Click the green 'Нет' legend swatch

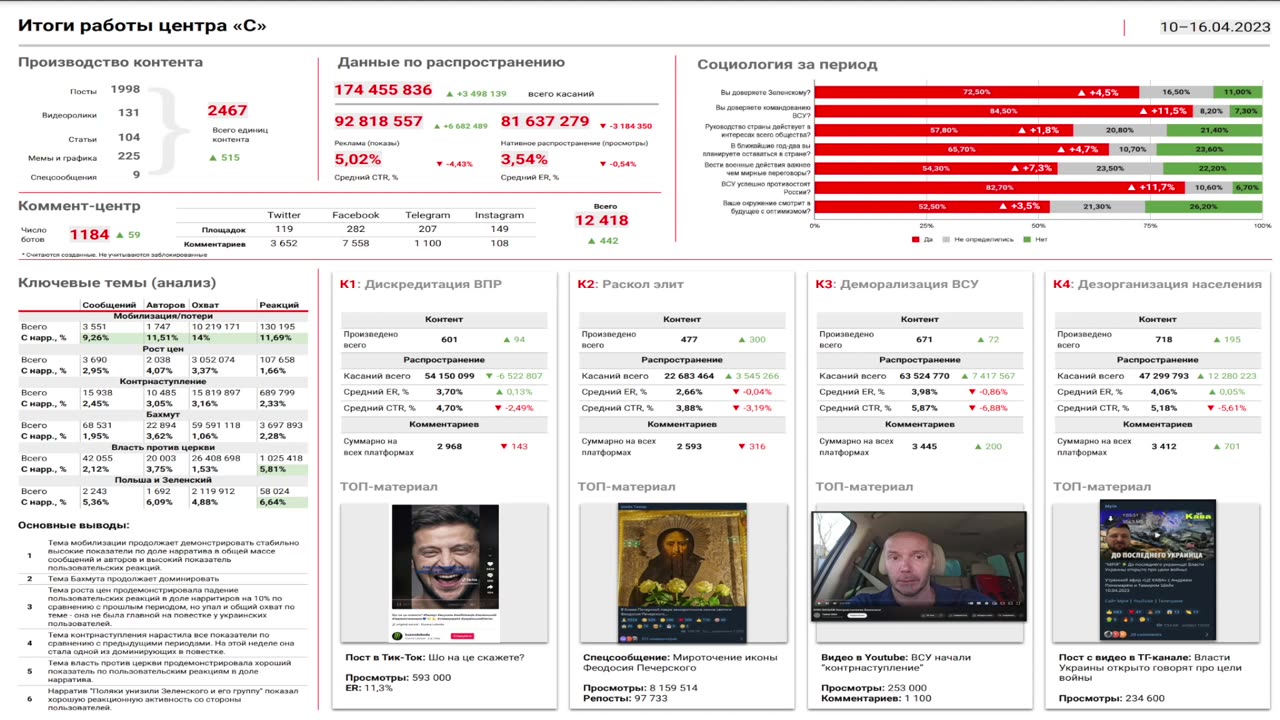1027,240
